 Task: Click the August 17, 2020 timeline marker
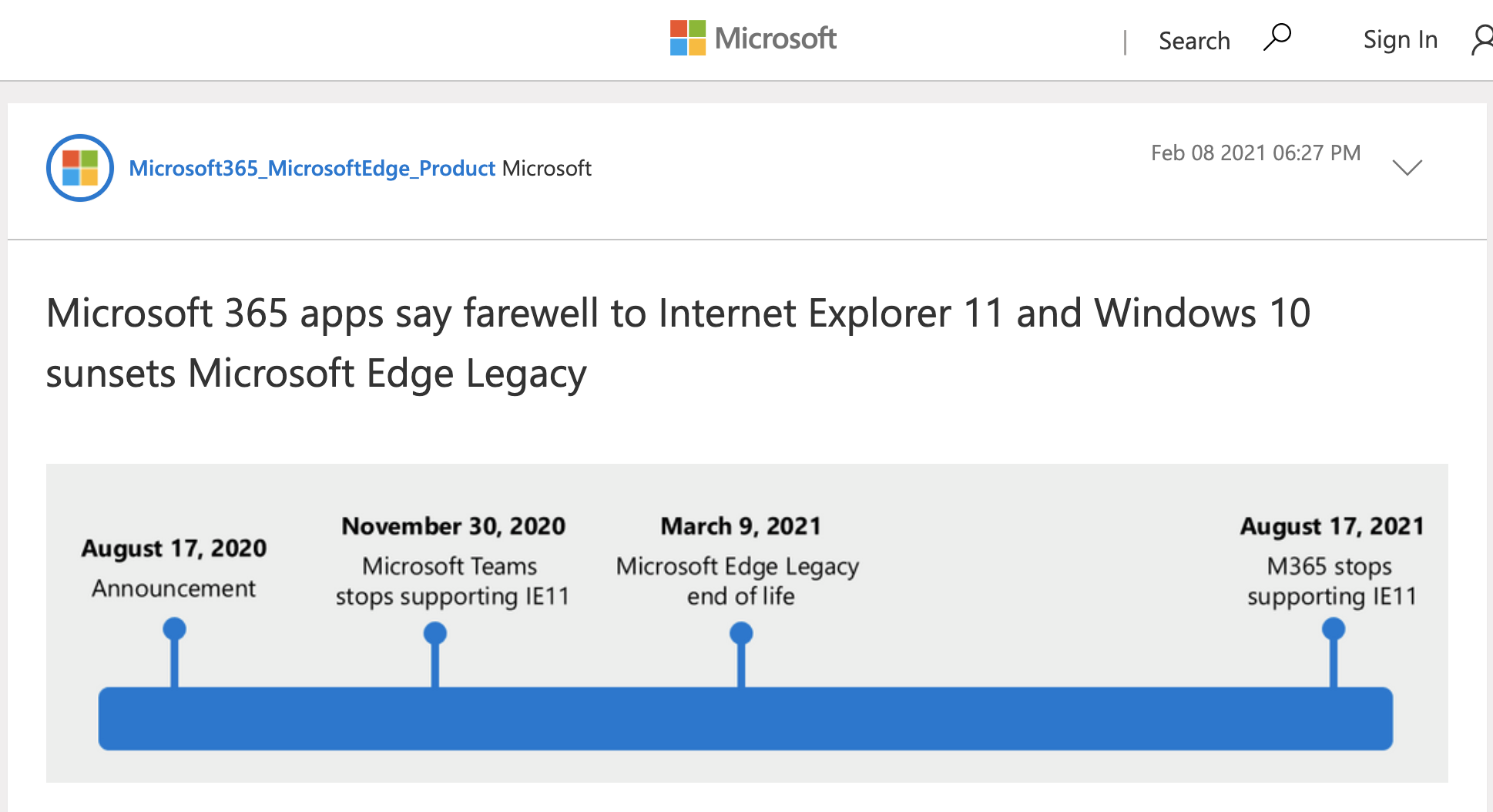pyautogui.click(x=175, y=629)
